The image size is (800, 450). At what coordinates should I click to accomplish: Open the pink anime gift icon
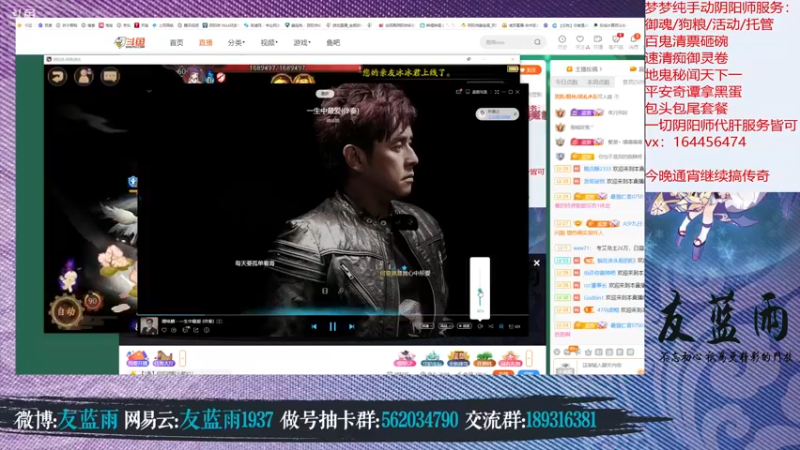405,358
